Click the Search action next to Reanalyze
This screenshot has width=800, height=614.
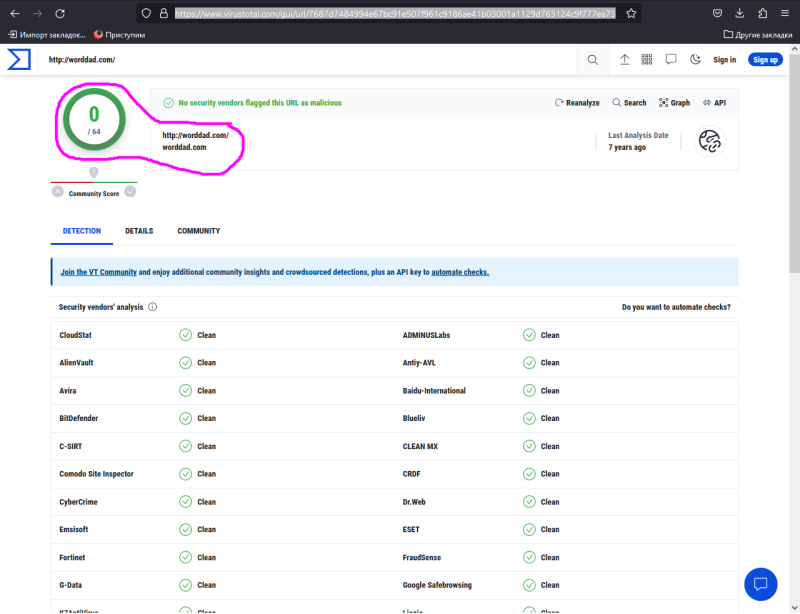(629, 103)
